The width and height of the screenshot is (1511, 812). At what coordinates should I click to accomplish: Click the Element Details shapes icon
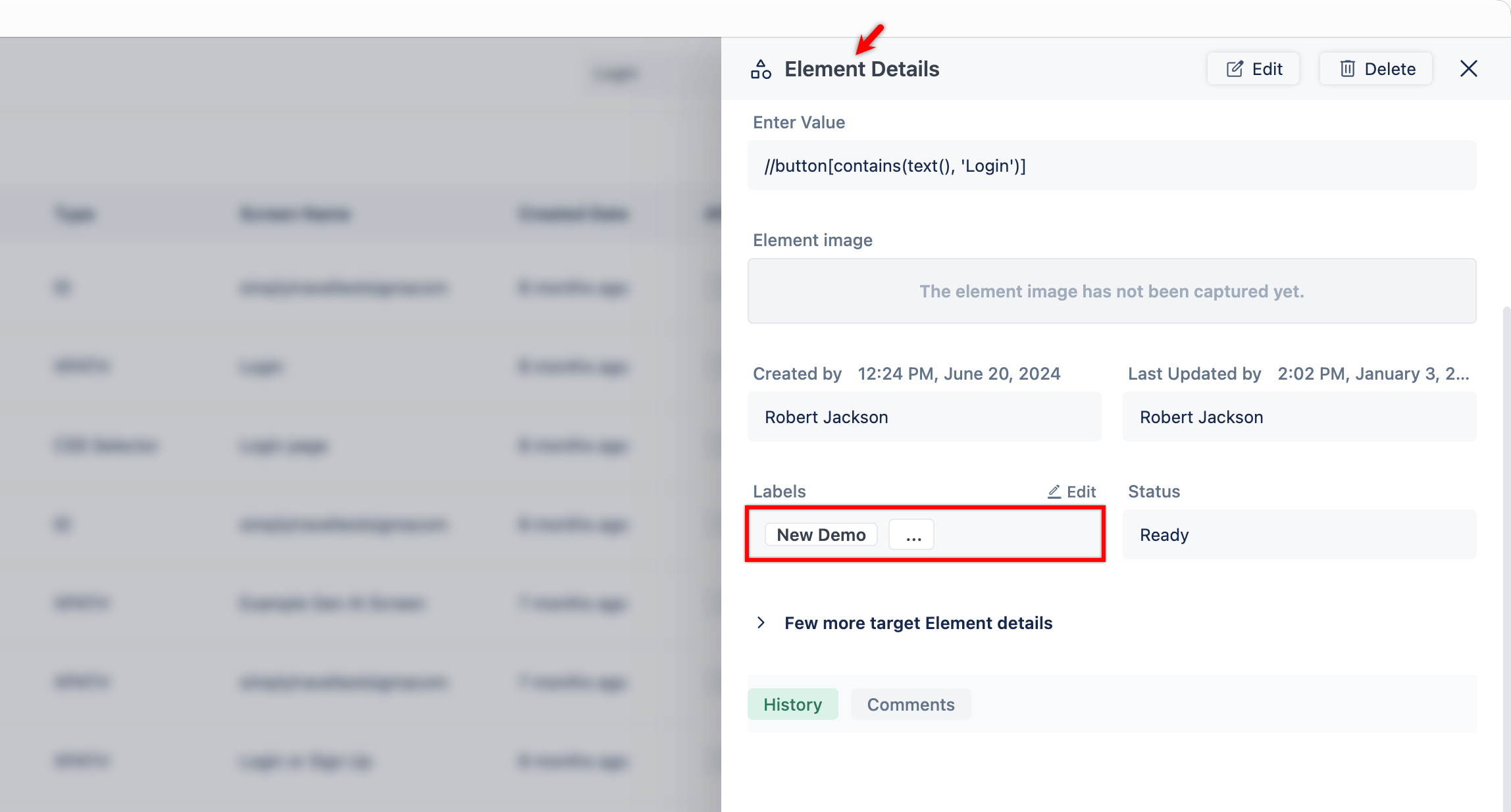click(761, 69)
